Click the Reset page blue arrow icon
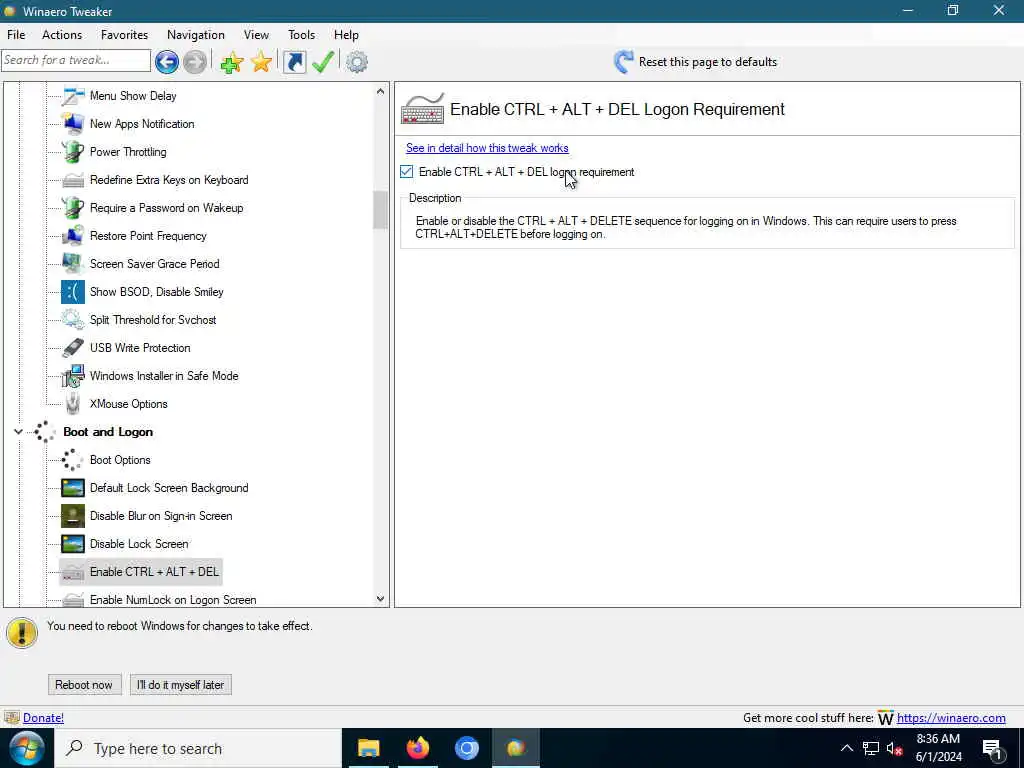Image resolution: width=1024 pixels, height=768 pixels. click(623, 62)
